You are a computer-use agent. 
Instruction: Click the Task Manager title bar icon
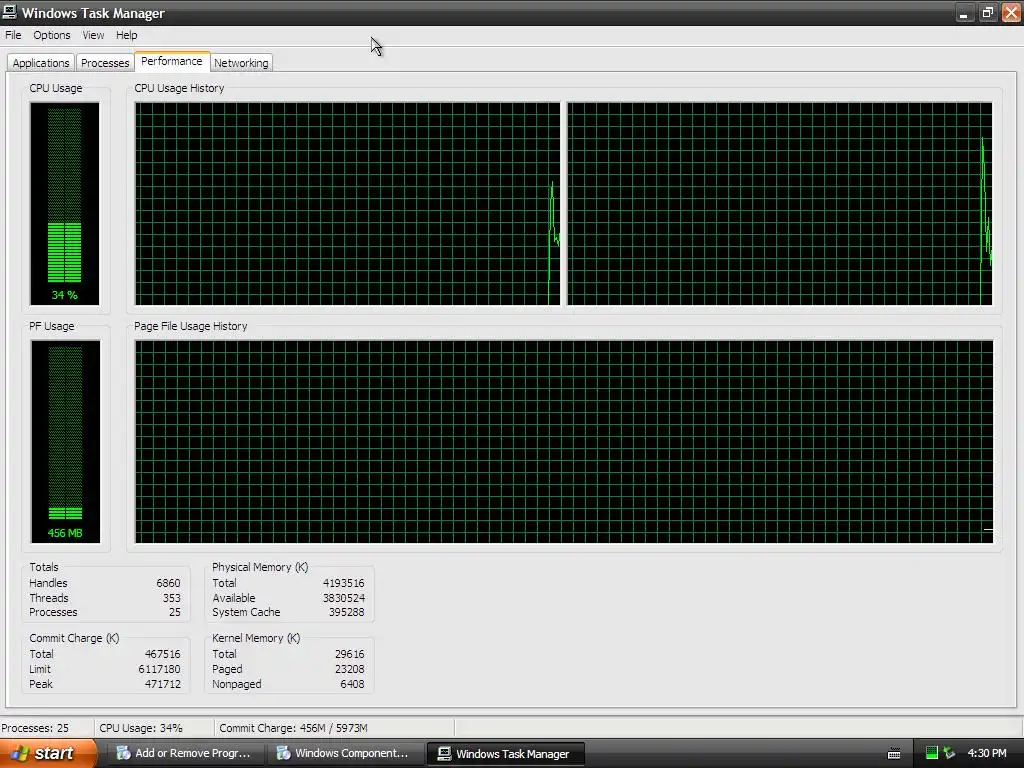point(10,12)
